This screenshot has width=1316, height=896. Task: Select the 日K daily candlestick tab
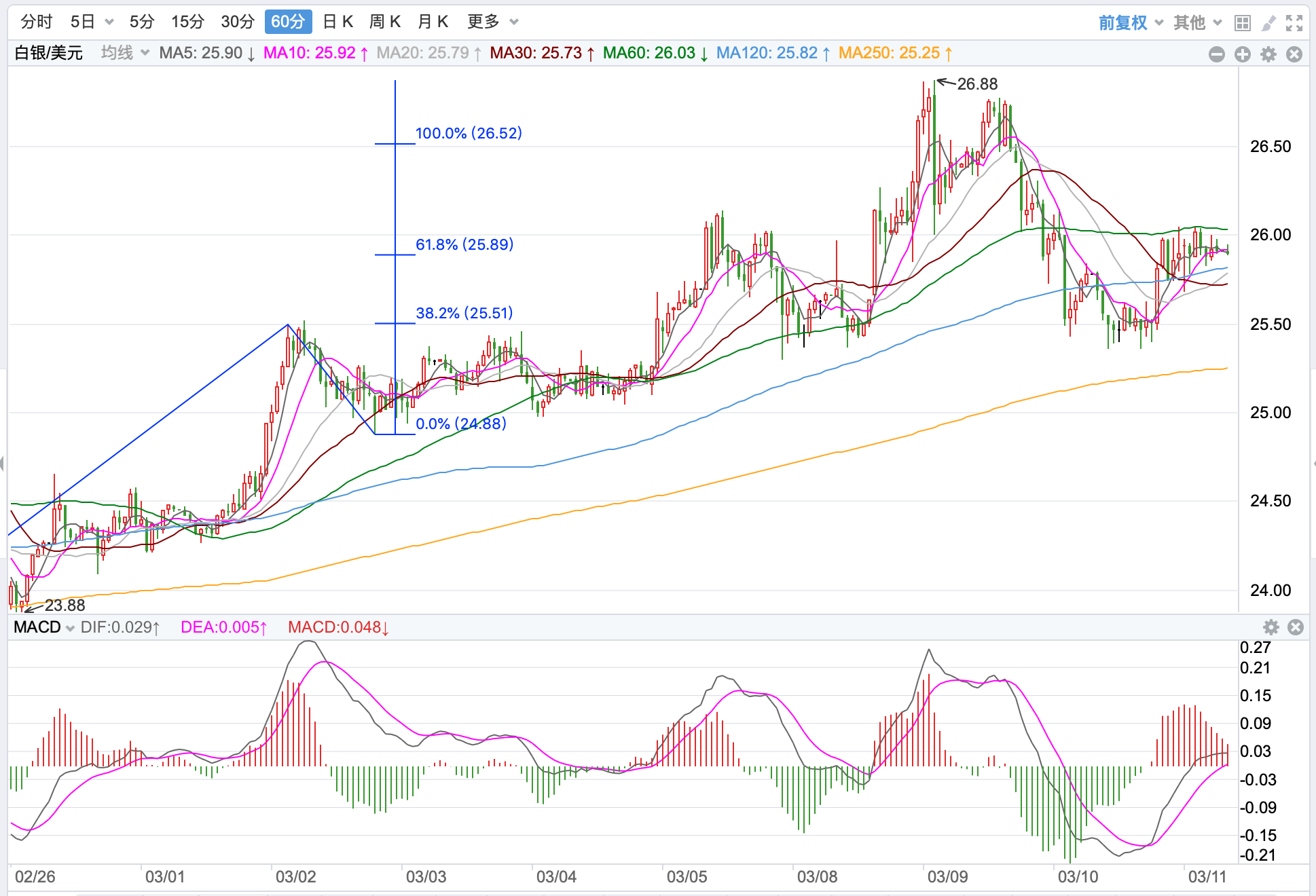338,22
